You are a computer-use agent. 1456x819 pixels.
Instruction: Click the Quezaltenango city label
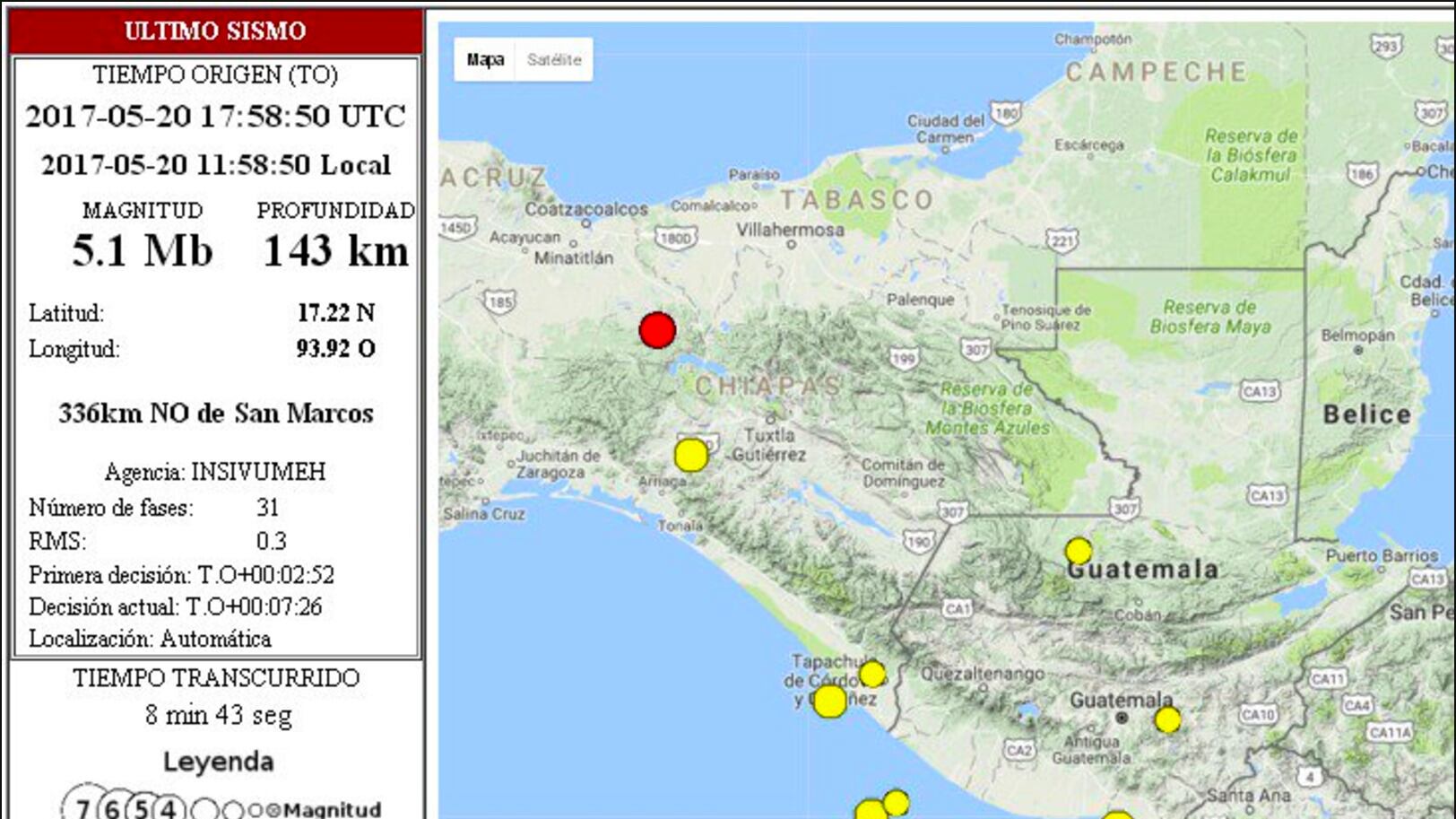(983, 673)
